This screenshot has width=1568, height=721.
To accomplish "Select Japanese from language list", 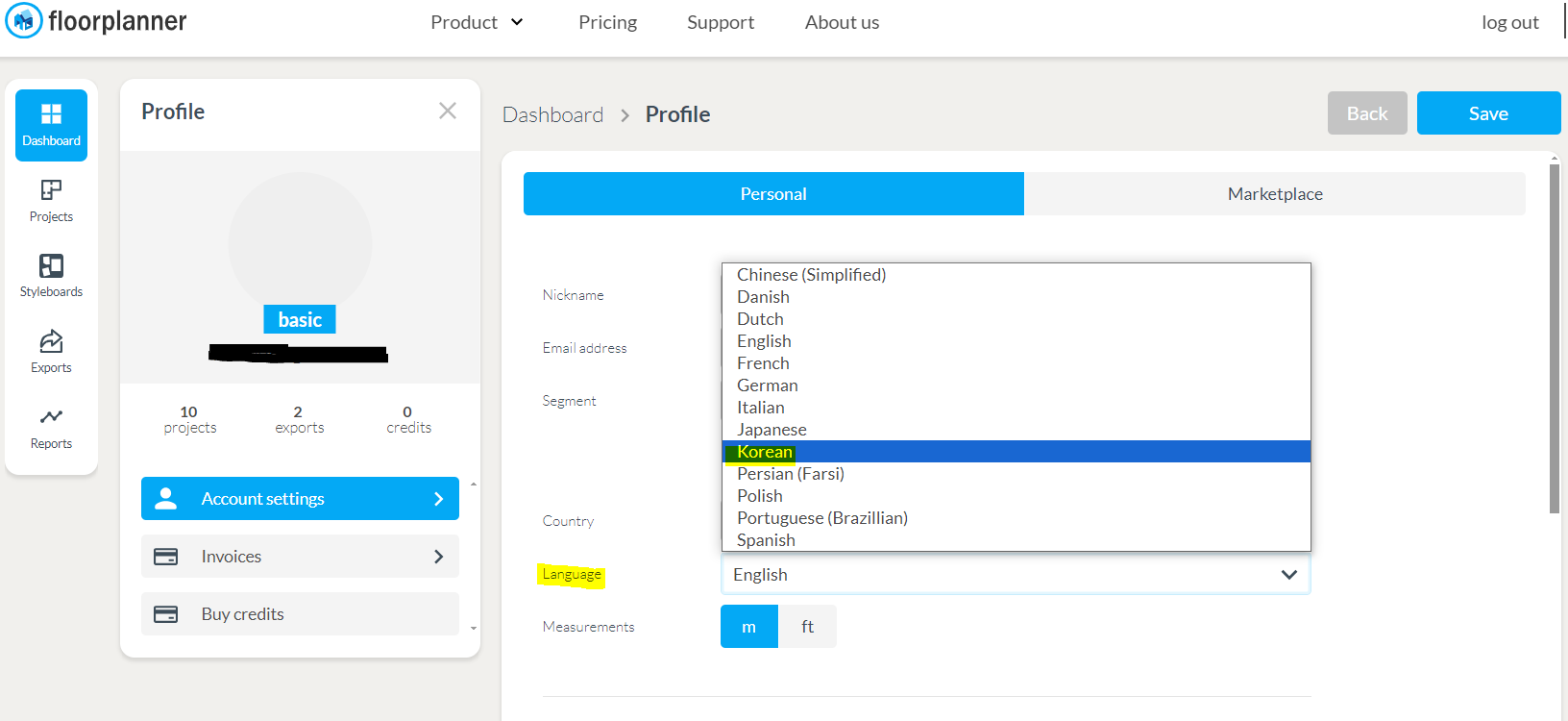I will [1017, 430].
